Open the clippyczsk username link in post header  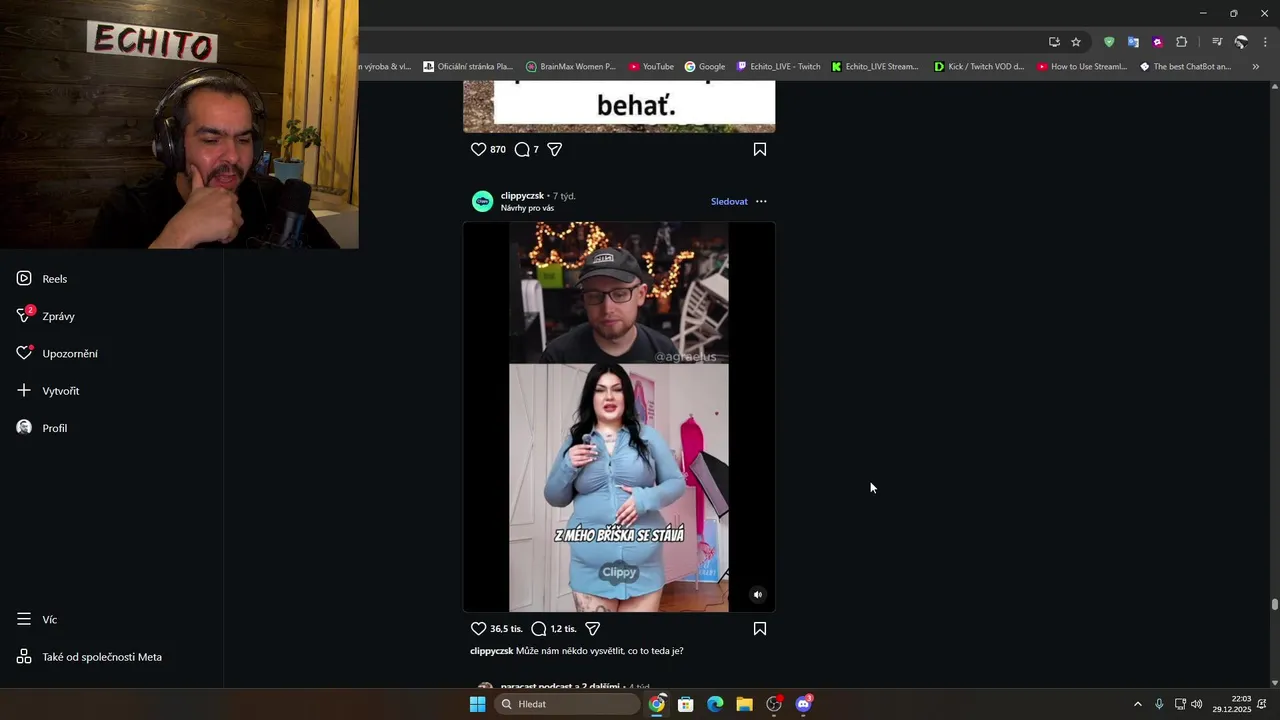pos(522,196)
